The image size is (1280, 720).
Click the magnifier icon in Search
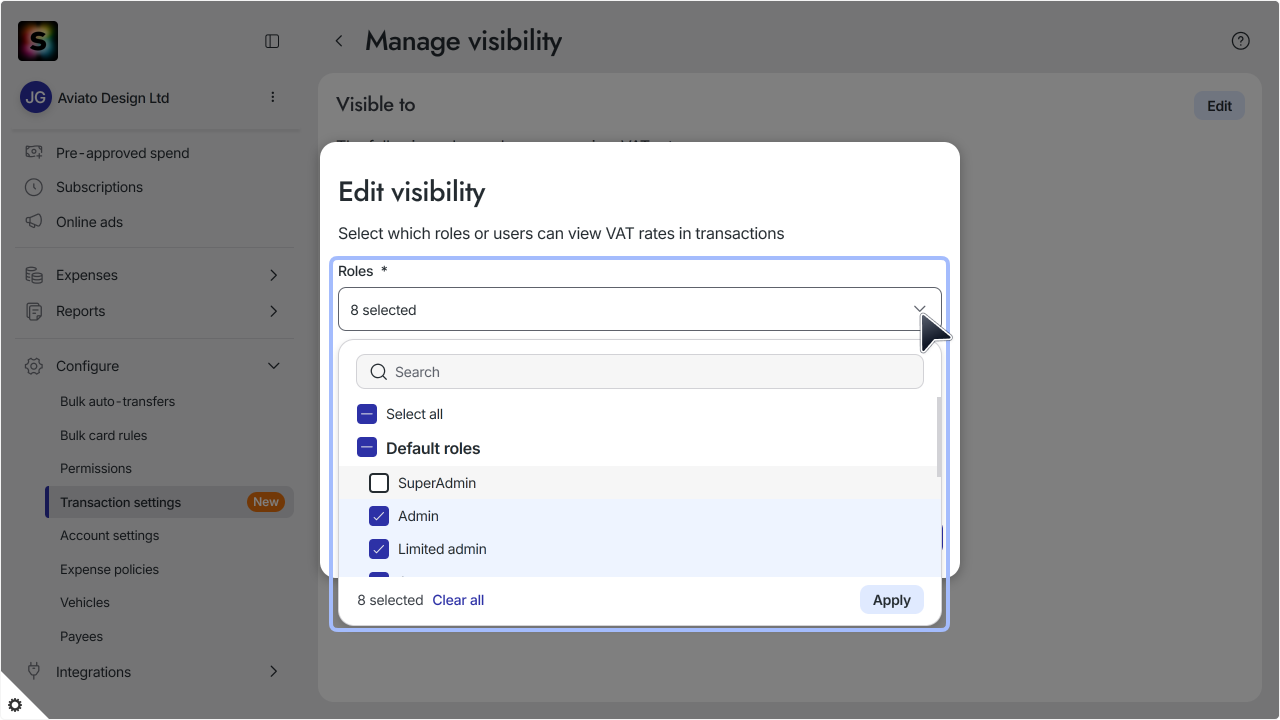click(378, 372)
